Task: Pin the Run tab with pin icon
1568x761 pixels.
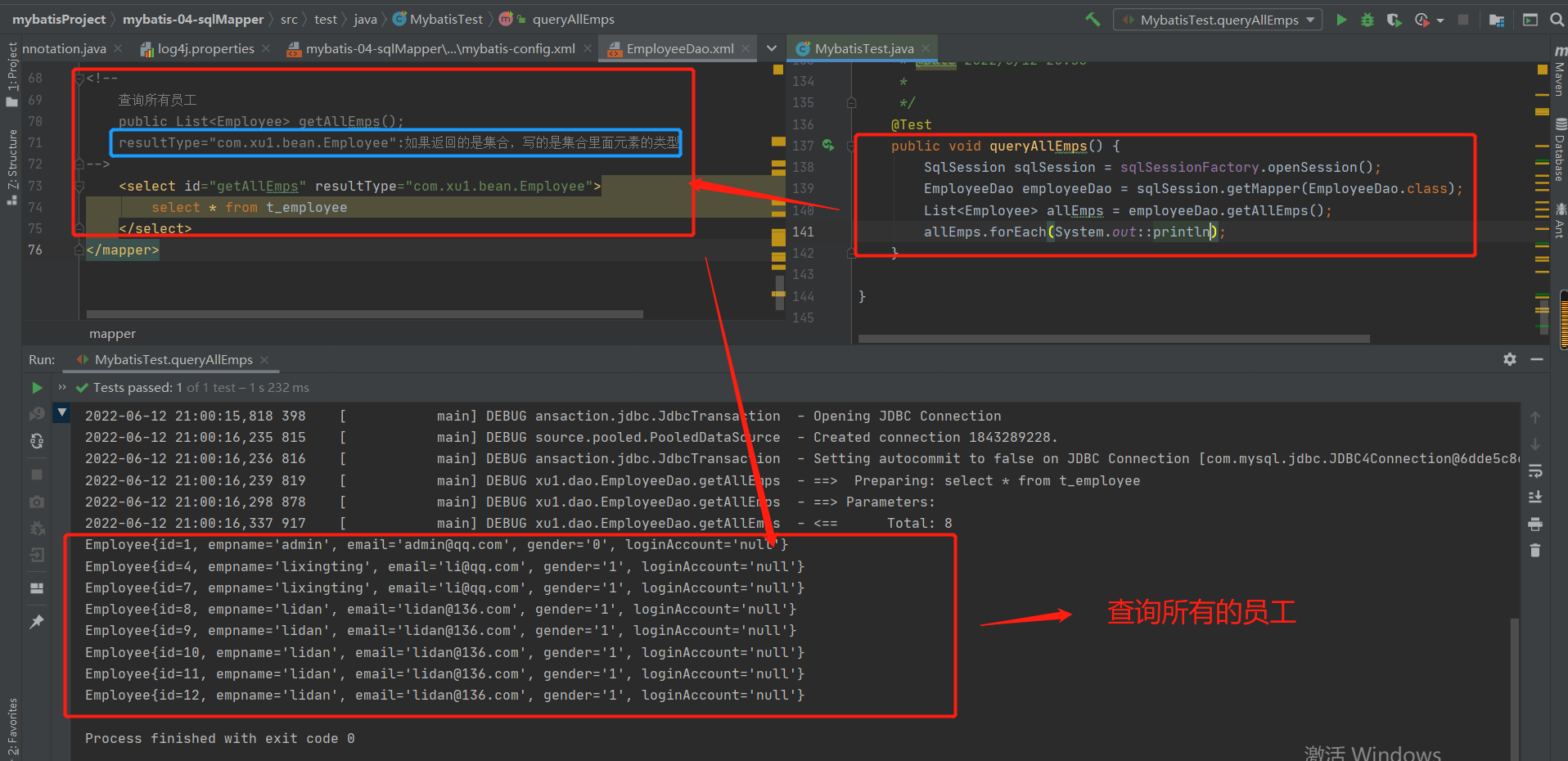Action: [x=37, y=622]
